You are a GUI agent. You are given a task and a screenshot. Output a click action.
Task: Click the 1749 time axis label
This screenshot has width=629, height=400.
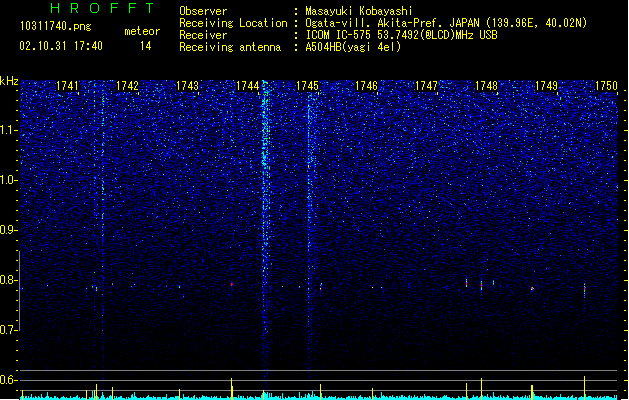[546, 86]
